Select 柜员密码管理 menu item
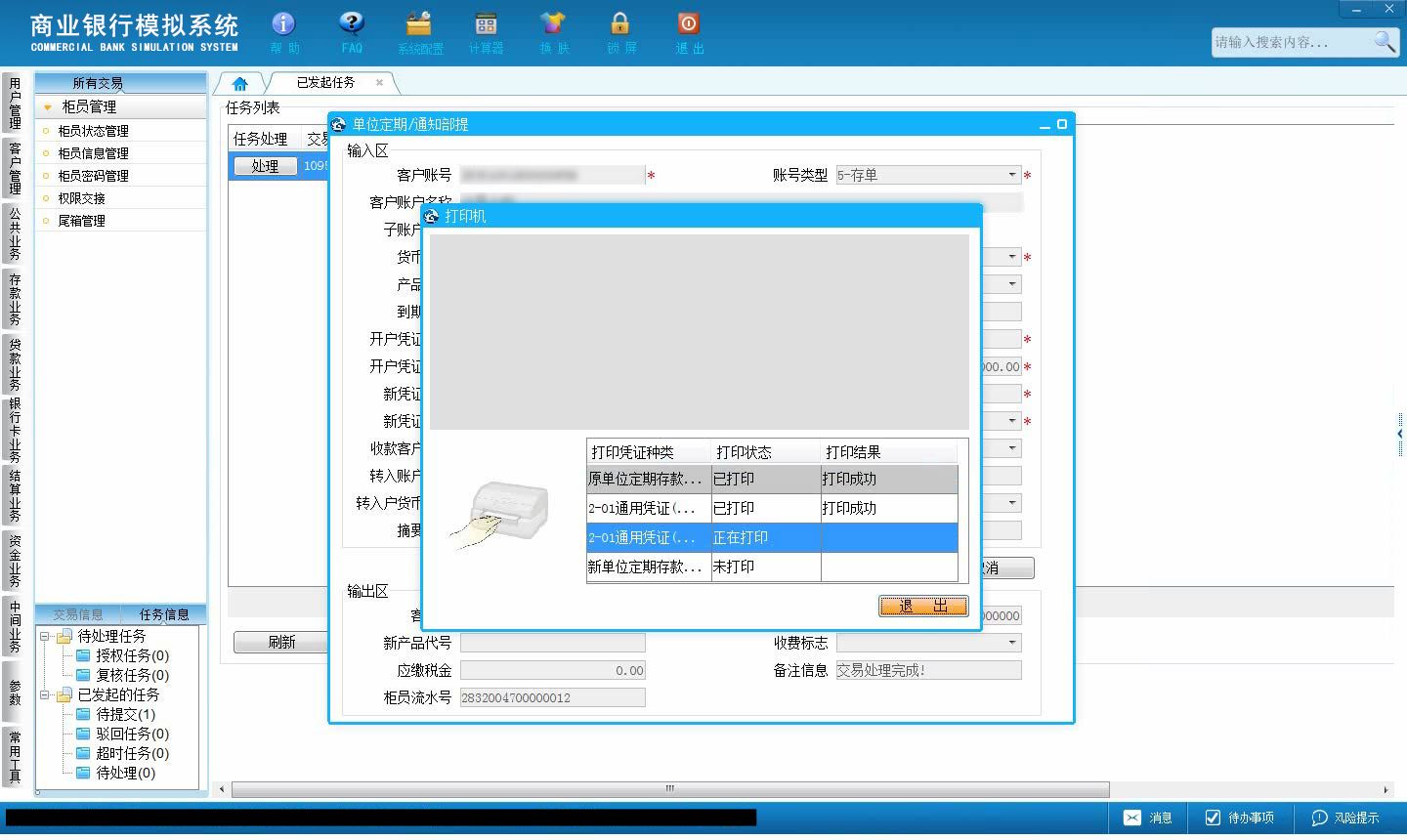The width and height of the screenshot is (1407, 840). click(x=93, y=176)
